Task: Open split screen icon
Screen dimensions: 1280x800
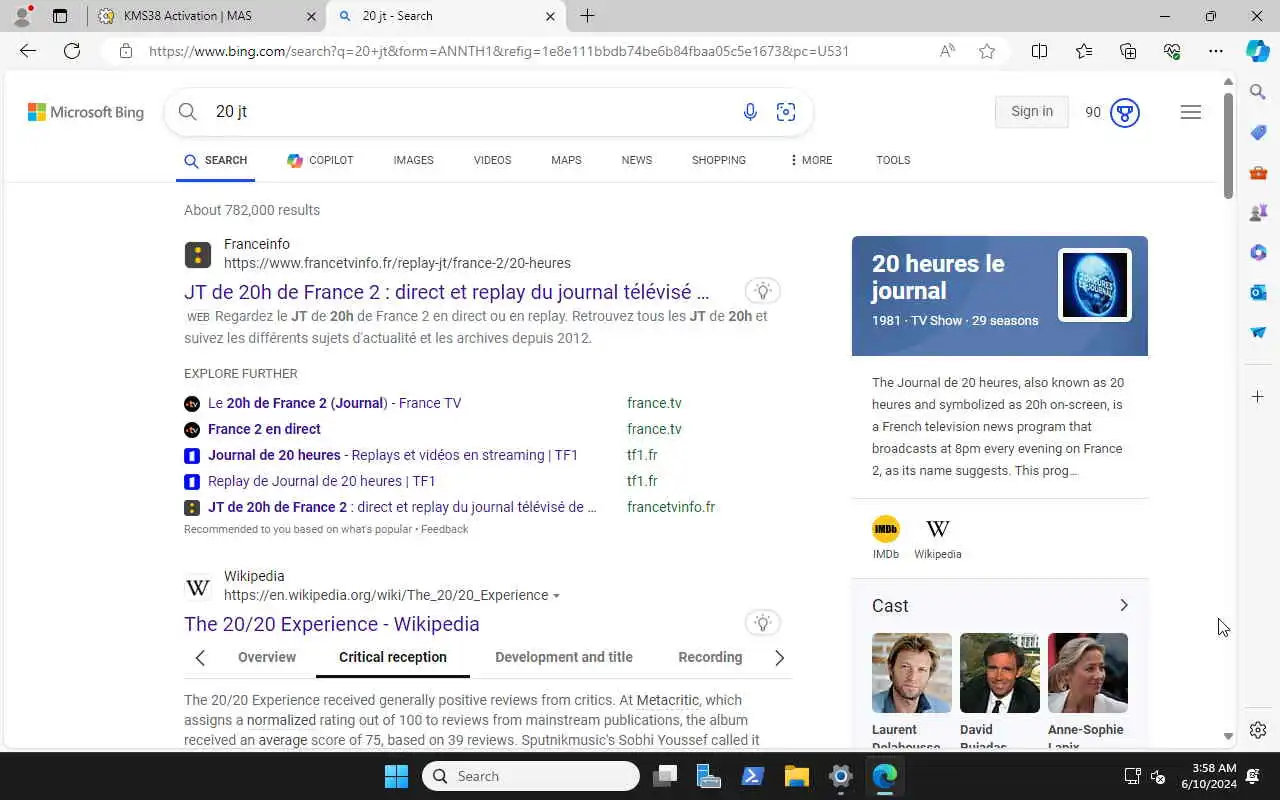Action: coord(1039,51)
